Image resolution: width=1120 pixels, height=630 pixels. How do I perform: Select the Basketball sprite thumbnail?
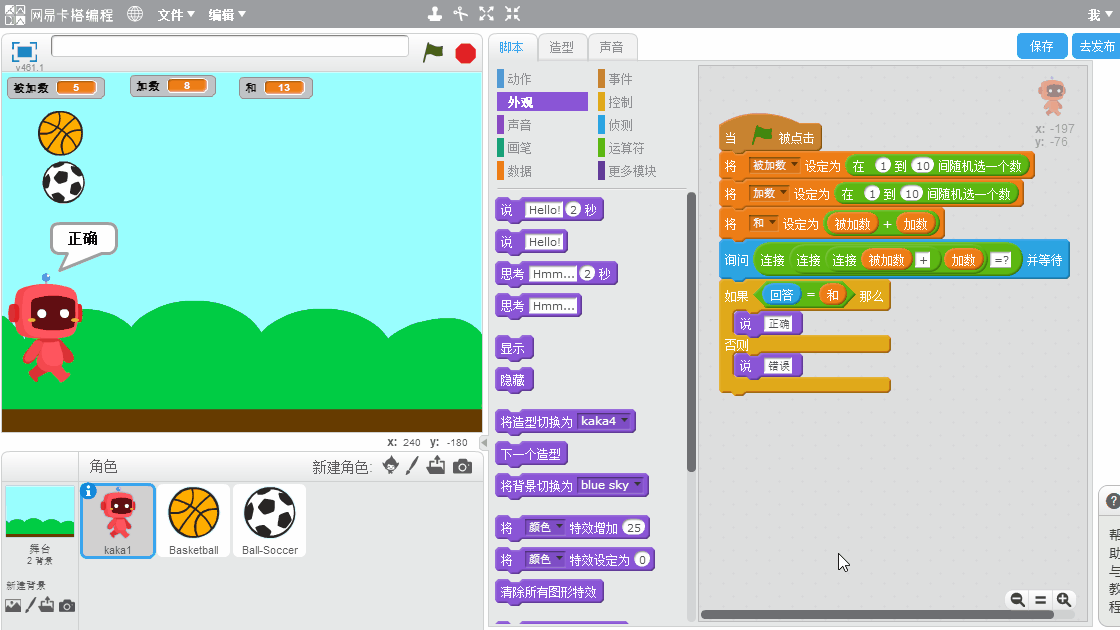click(x=194, y=520)
